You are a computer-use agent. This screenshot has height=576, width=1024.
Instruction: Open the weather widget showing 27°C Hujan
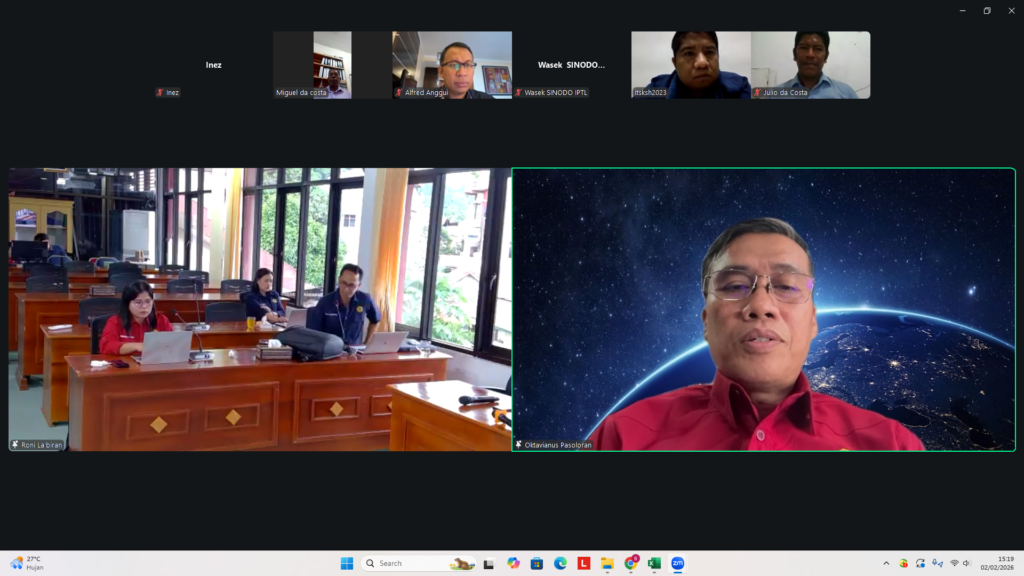point(28,563)
